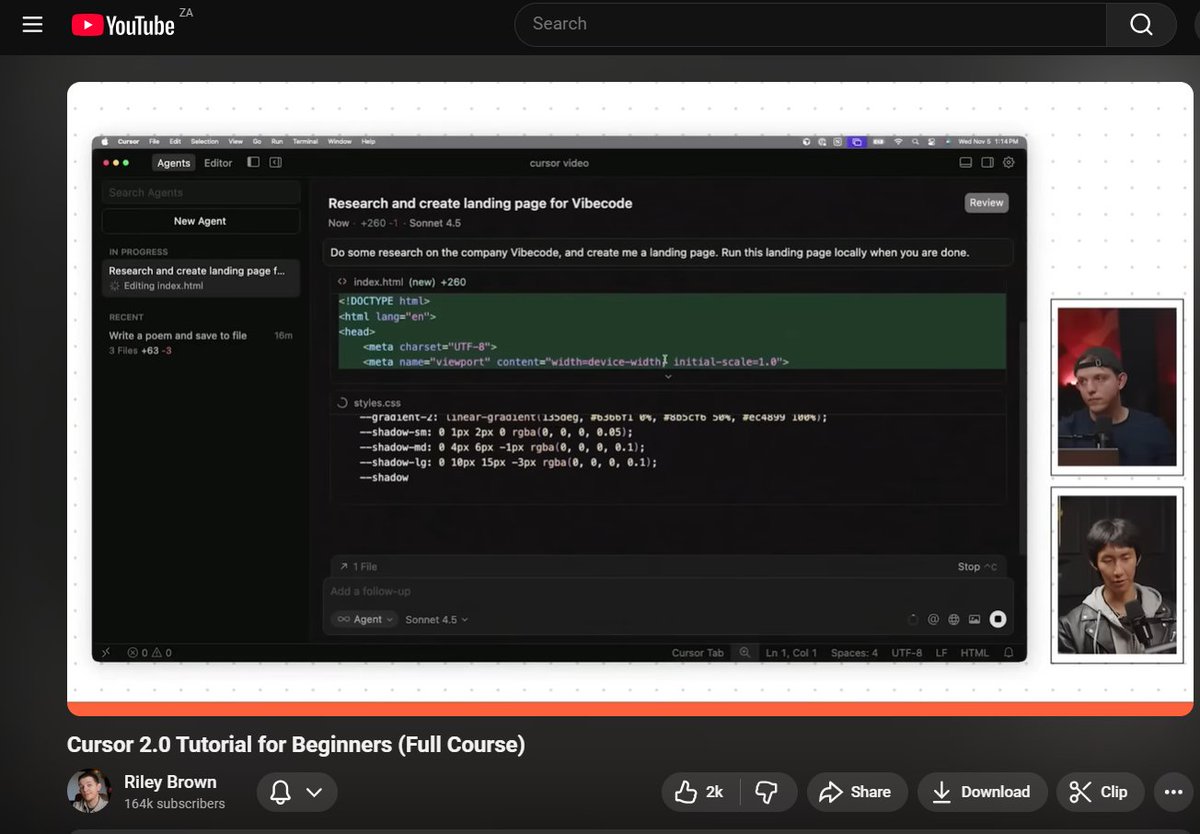This screenshot has height=834, width=1200.
Task: Open the File menu in macOS menu bar
Action: 154,142
